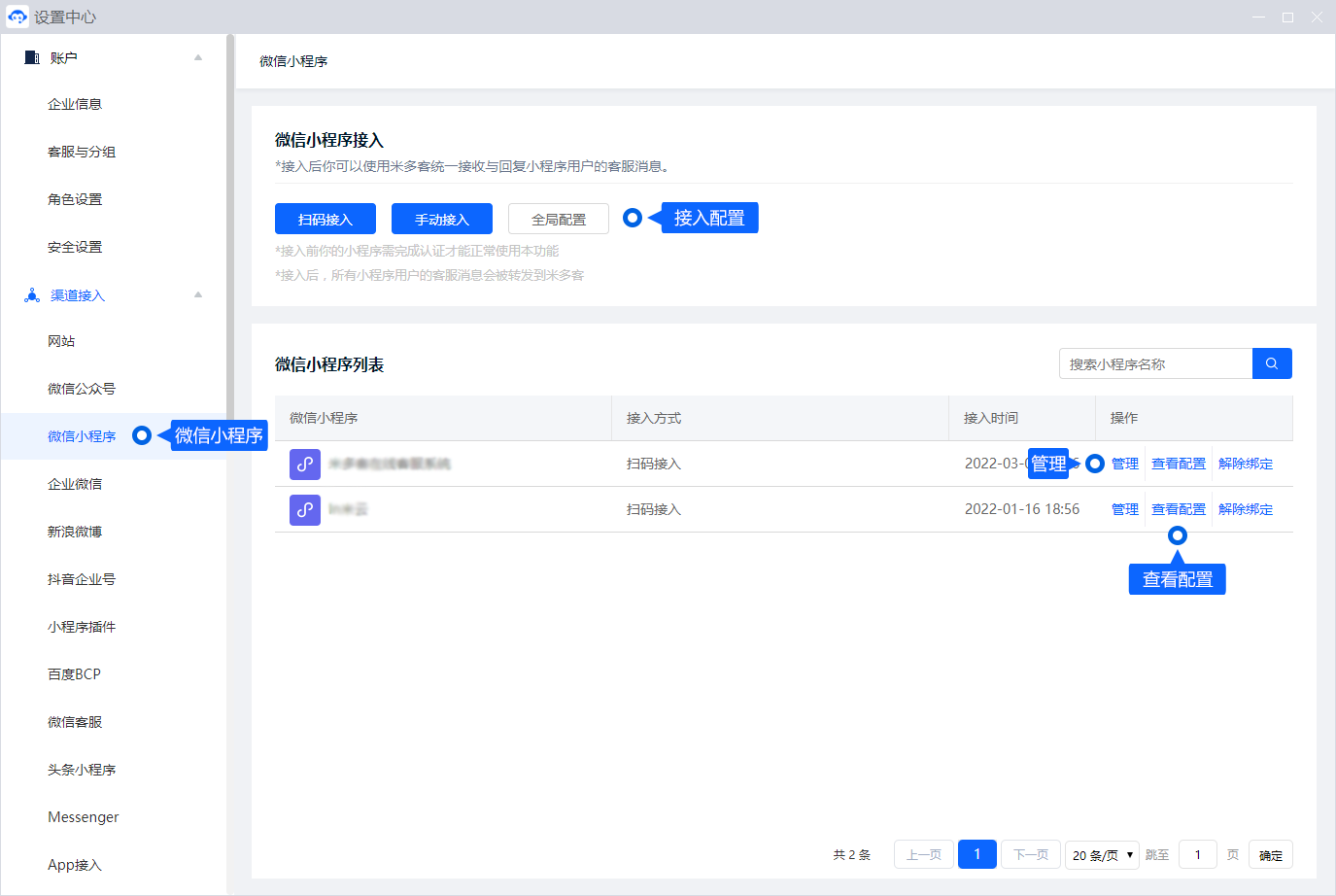Open the 20 条/页 page size dropdown
The width and height of the screenshot is (1336, 896).
[1102, 855]
